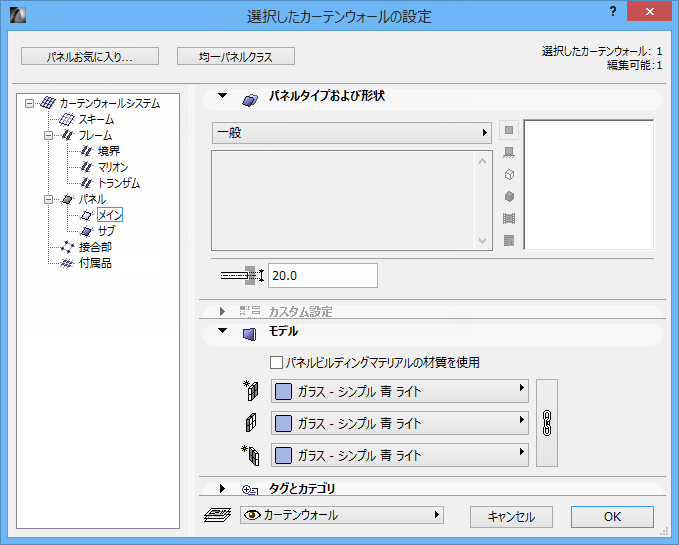Enable パネルビルディングマテリアルの材質を使用 checkbox
The image size is (679, 545).
click(276, 362)
